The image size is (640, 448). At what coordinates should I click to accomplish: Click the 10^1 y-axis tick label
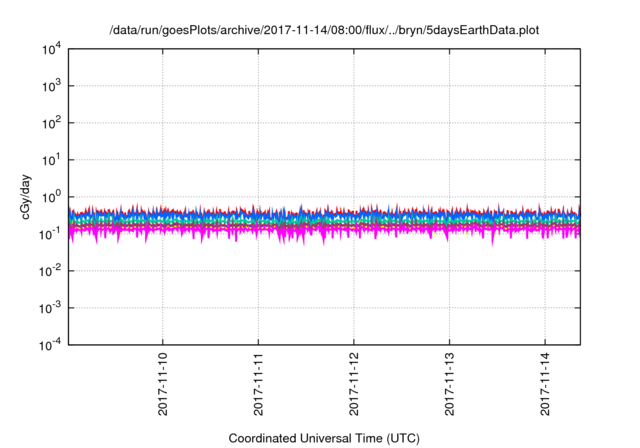(52, 160)
